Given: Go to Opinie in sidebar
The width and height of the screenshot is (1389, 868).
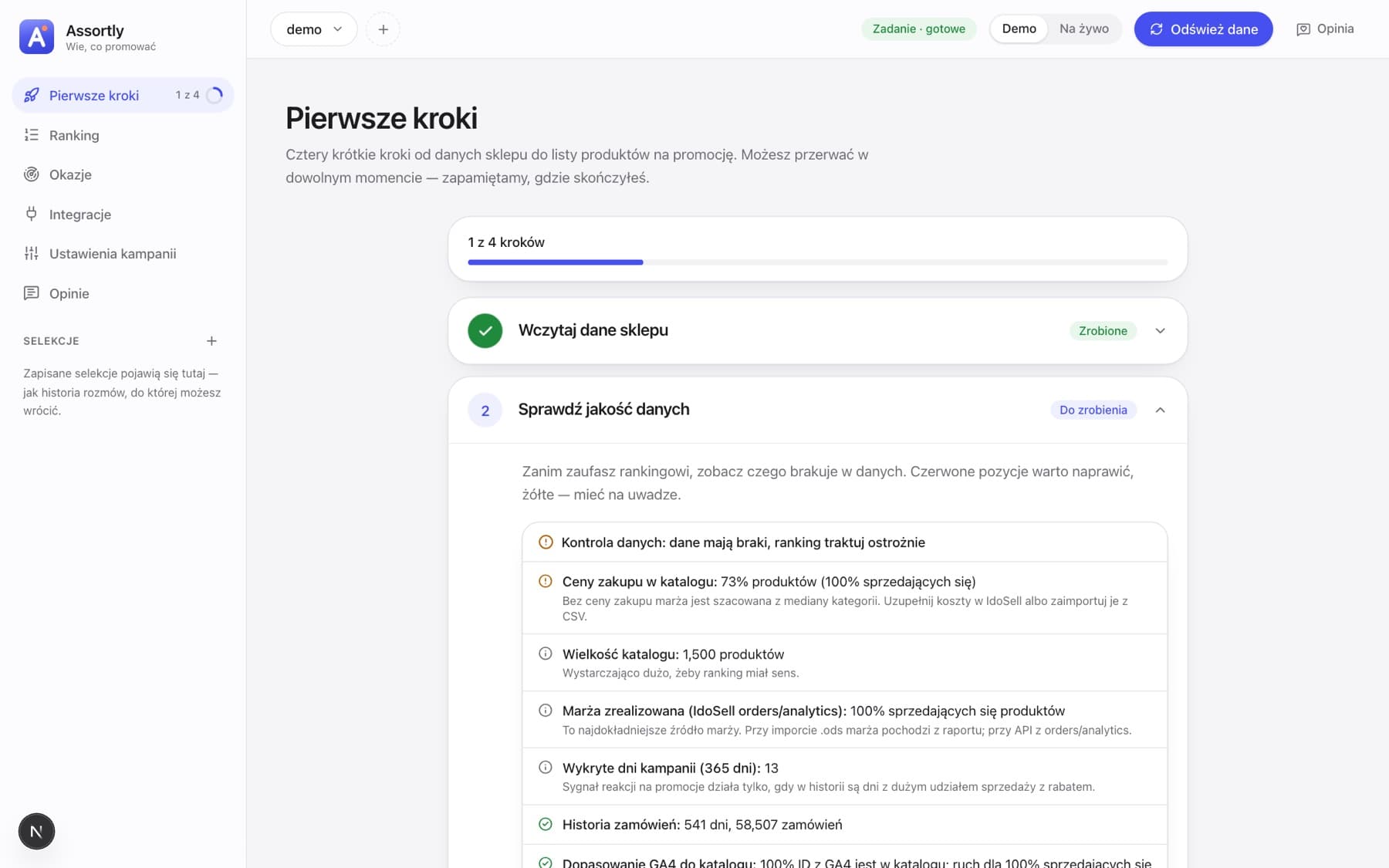Looking at the screenshot, I should click(123, 293).
